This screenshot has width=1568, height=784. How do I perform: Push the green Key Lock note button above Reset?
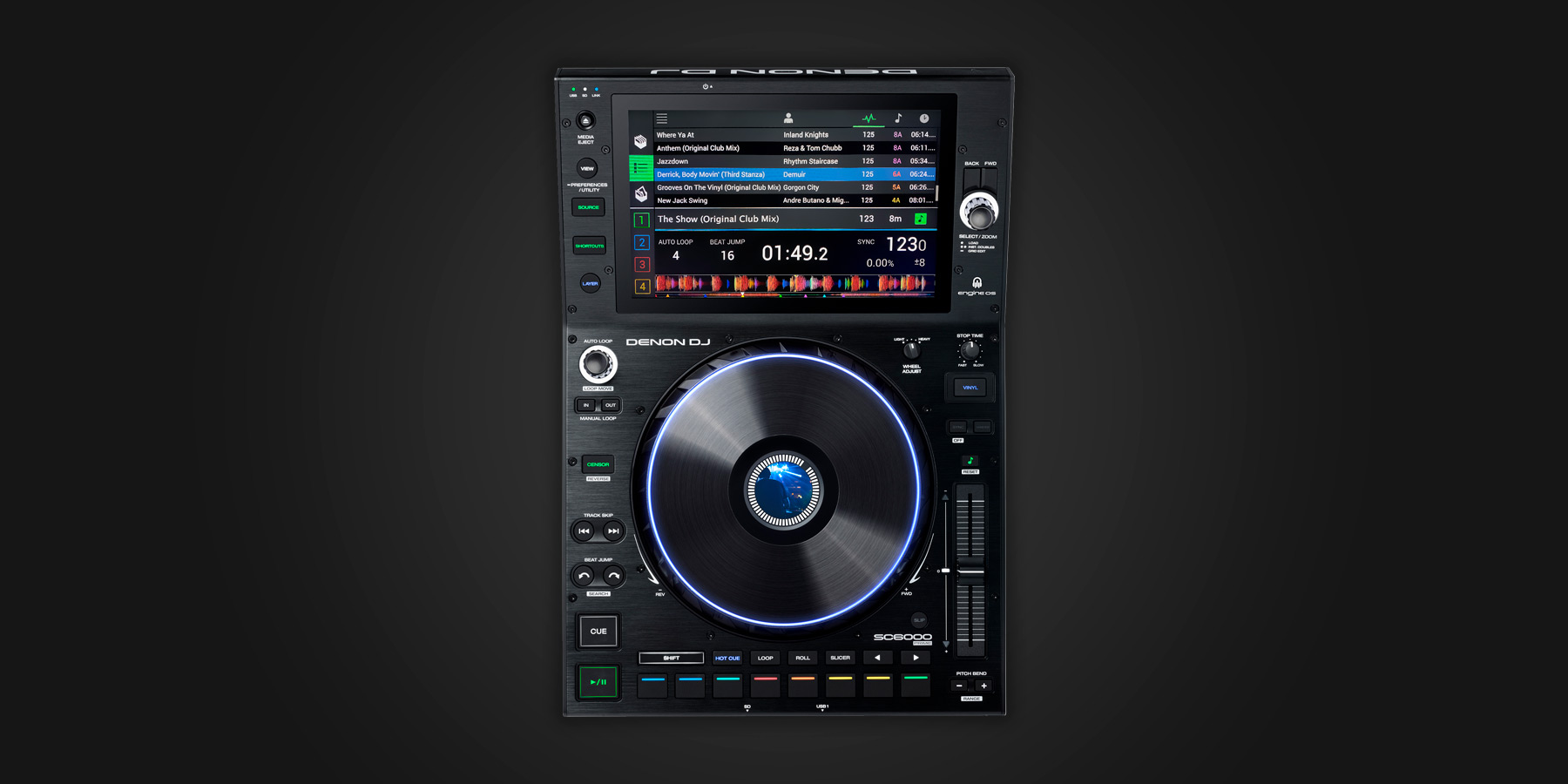coord(970,461)
